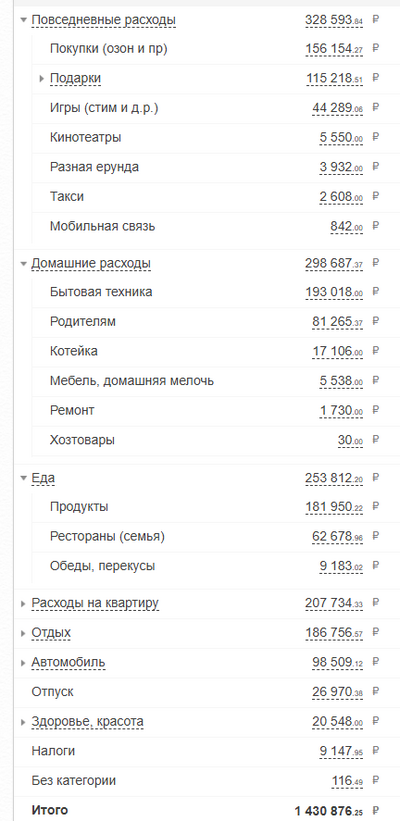Click the Отпуск amount 26 970
This screenshot has height=821, width=400.
(338, 692)
